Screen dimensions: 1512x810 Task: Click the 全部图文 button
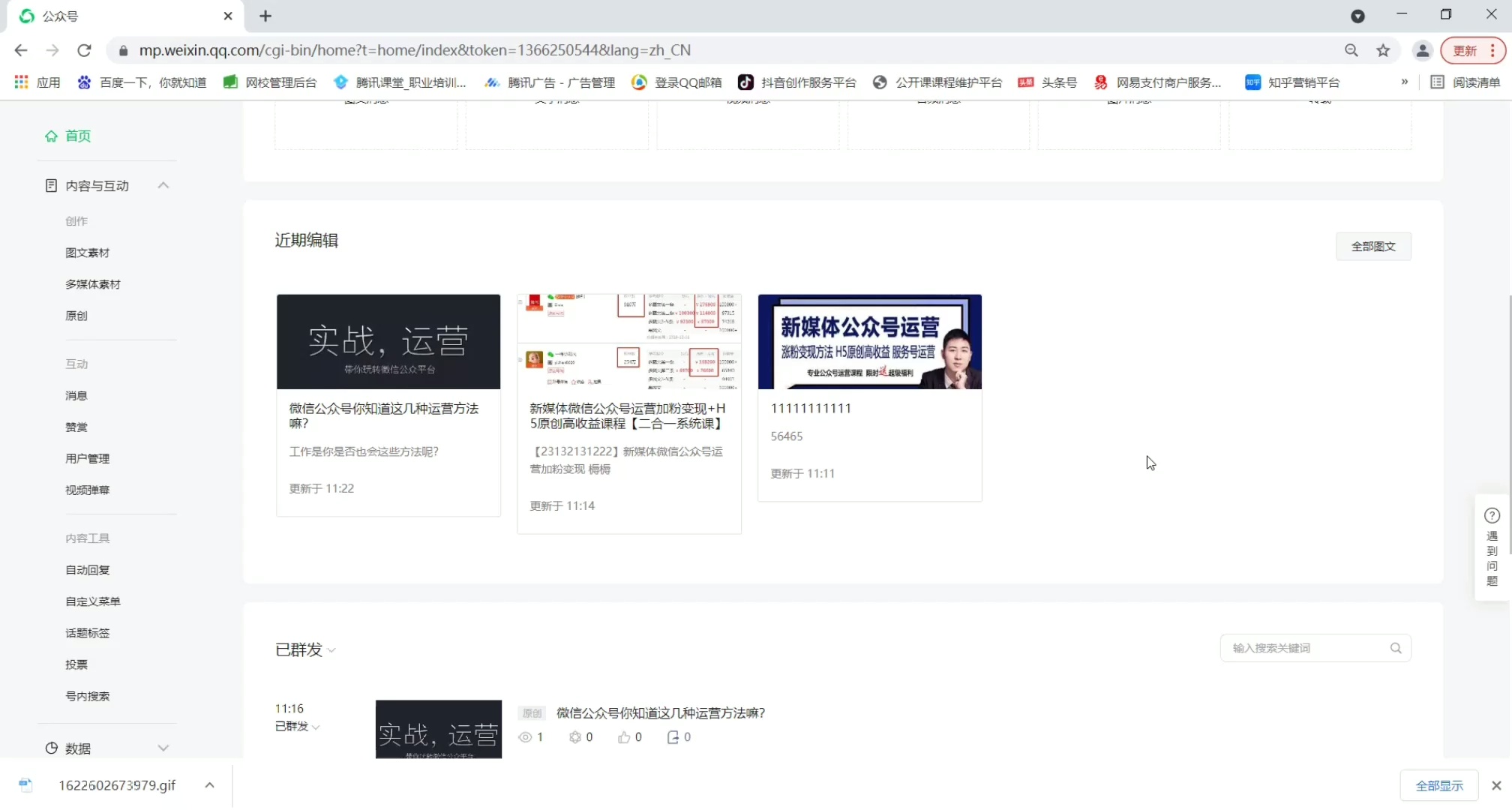point(1372,247)
